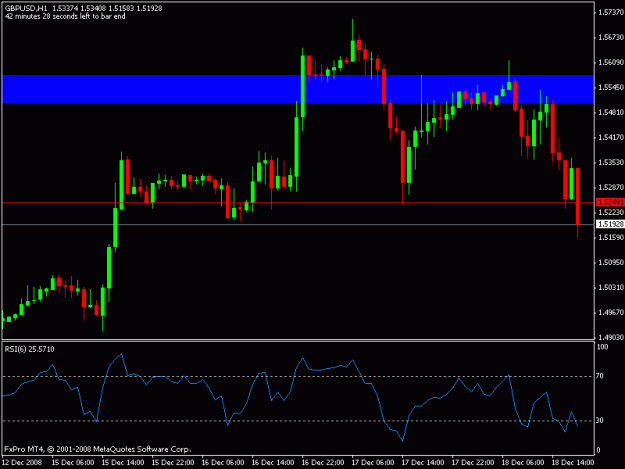Click the '15 Dec 06:00' time axis label
This screenshot has height=469, width=625.
click(x=73, y=463)
